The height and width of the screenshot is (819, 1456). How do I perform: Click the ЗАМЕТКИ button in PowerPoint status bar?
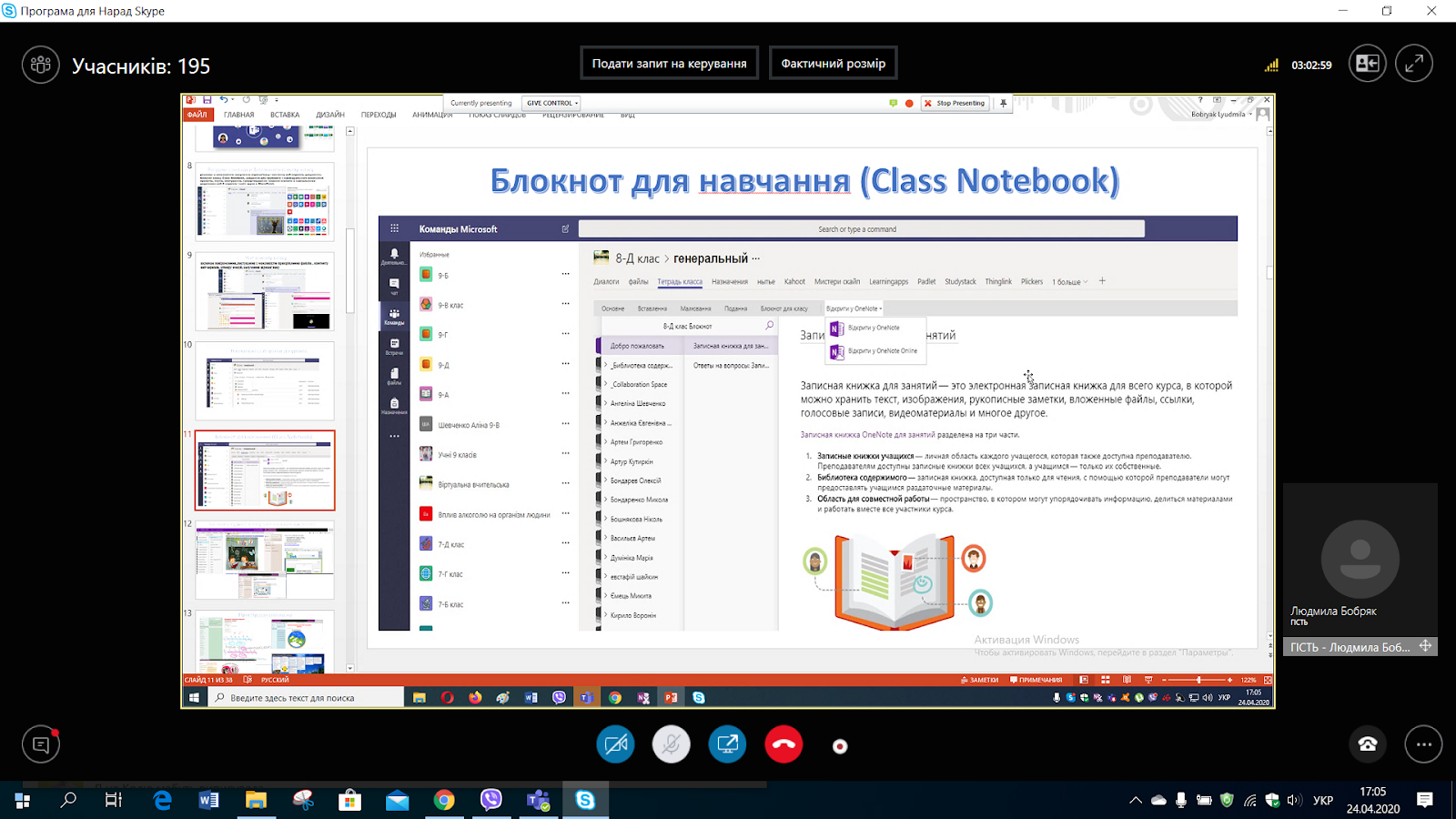point(979,680)
